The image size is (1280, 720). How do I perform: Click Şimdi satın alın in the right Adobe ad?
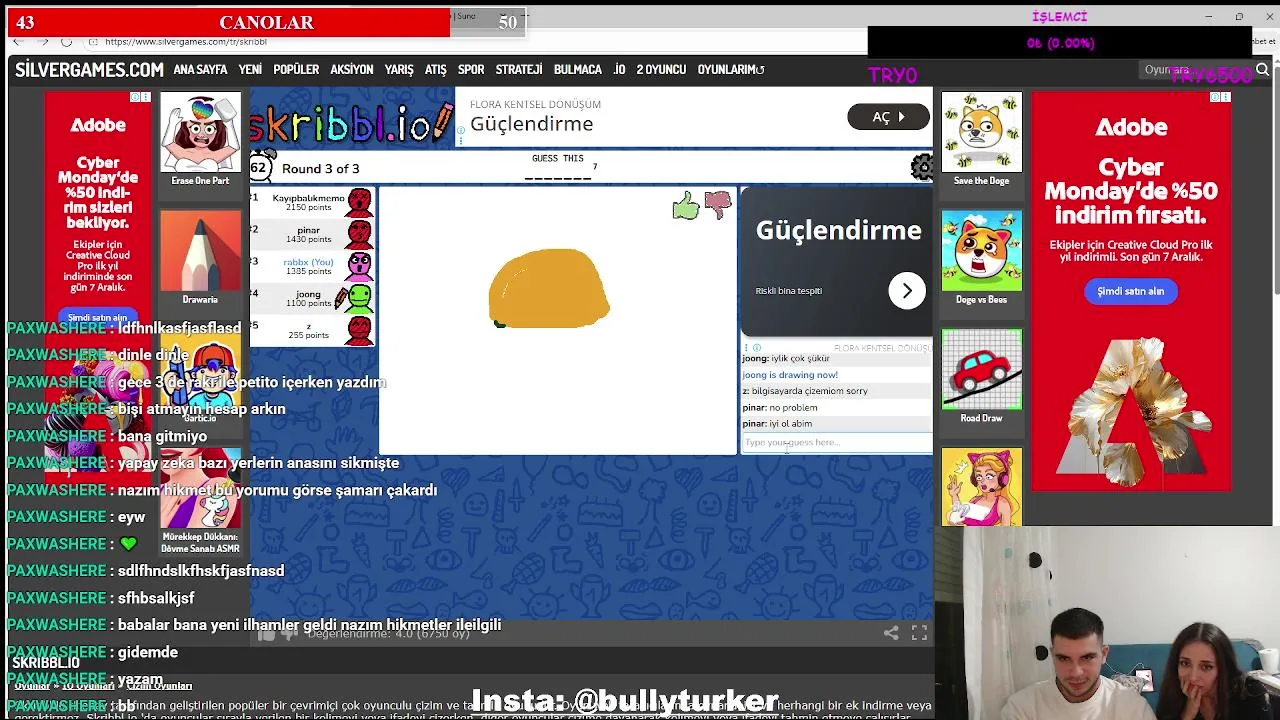[1131, 291]
